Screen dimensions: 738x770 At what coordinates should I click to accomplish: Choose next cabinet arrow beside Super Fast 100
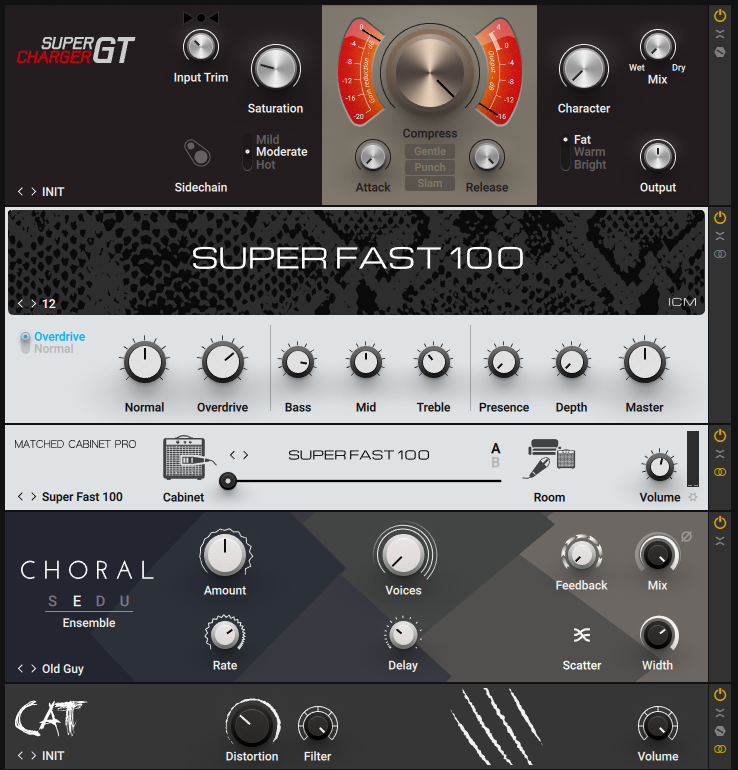point(246,455)
